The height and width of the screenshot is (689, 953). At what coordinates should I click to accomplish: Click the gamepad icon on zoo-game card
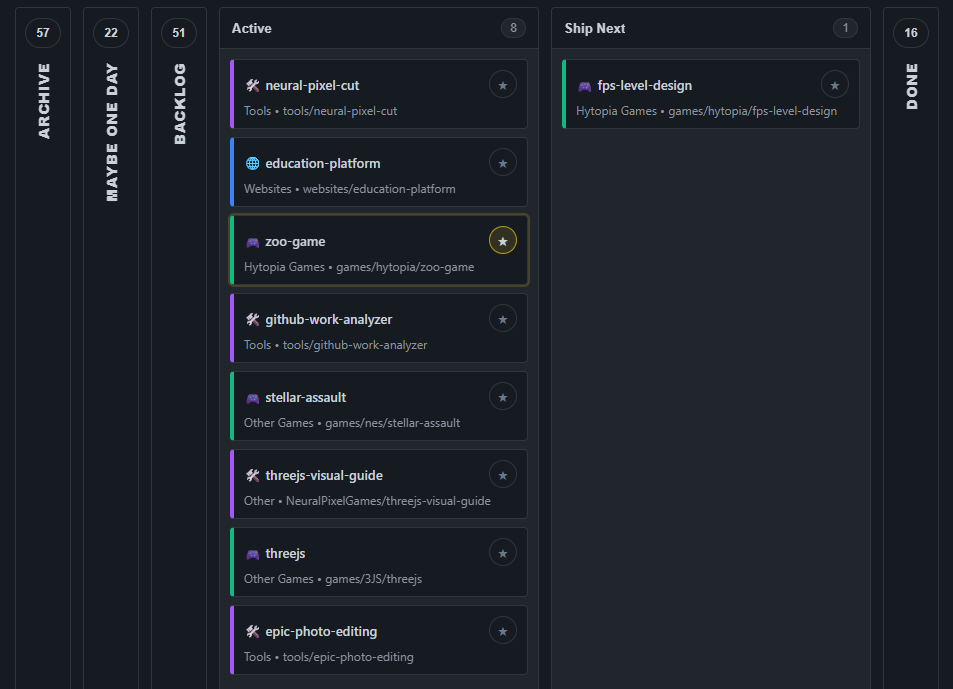[251, 241]
